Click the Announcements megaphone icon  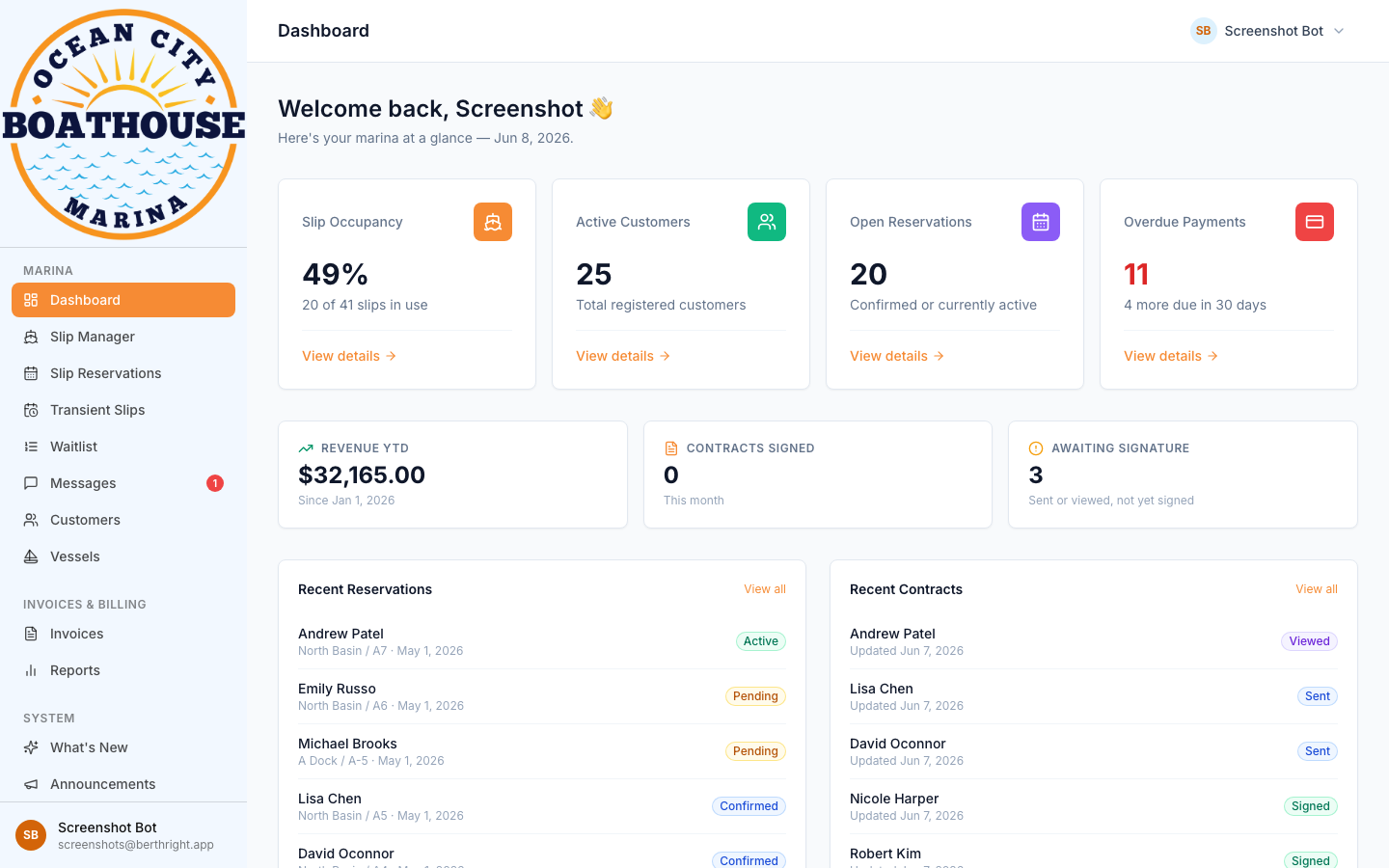(x=31, y=784)
